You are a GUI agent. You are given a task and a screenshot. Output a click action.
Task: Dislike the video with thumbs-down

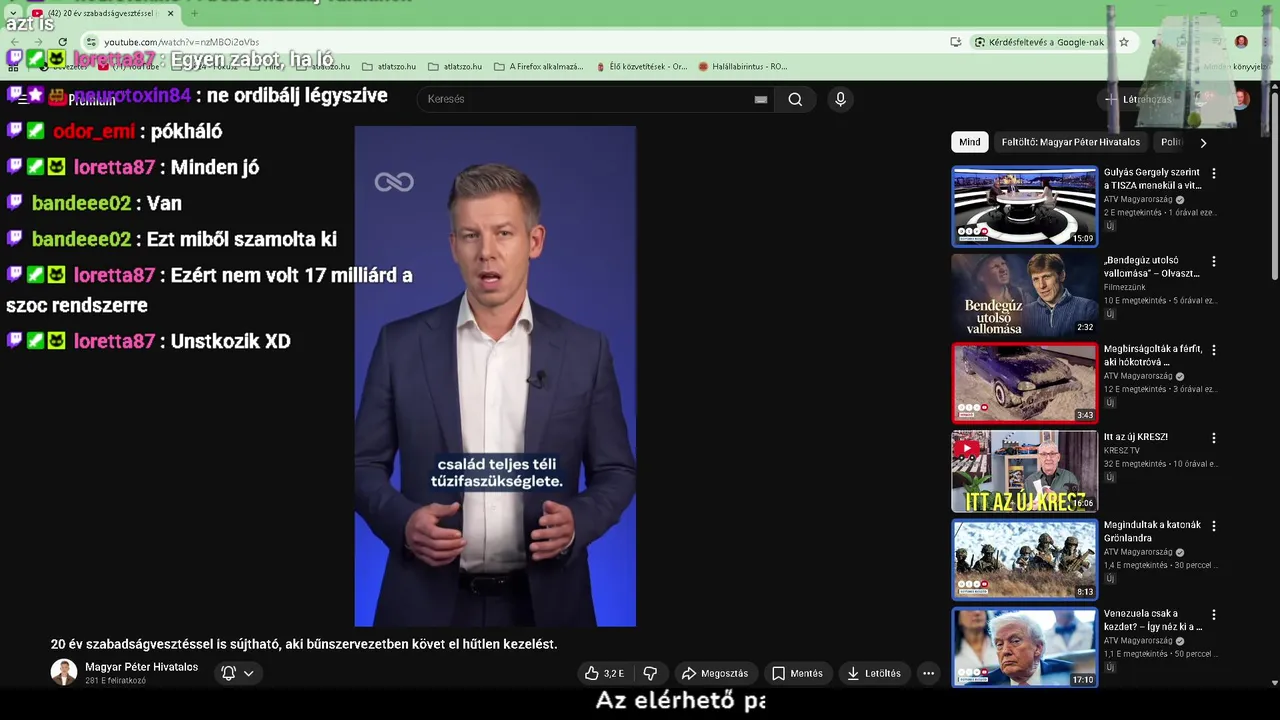pyautogui.click(x=650, y=673)
